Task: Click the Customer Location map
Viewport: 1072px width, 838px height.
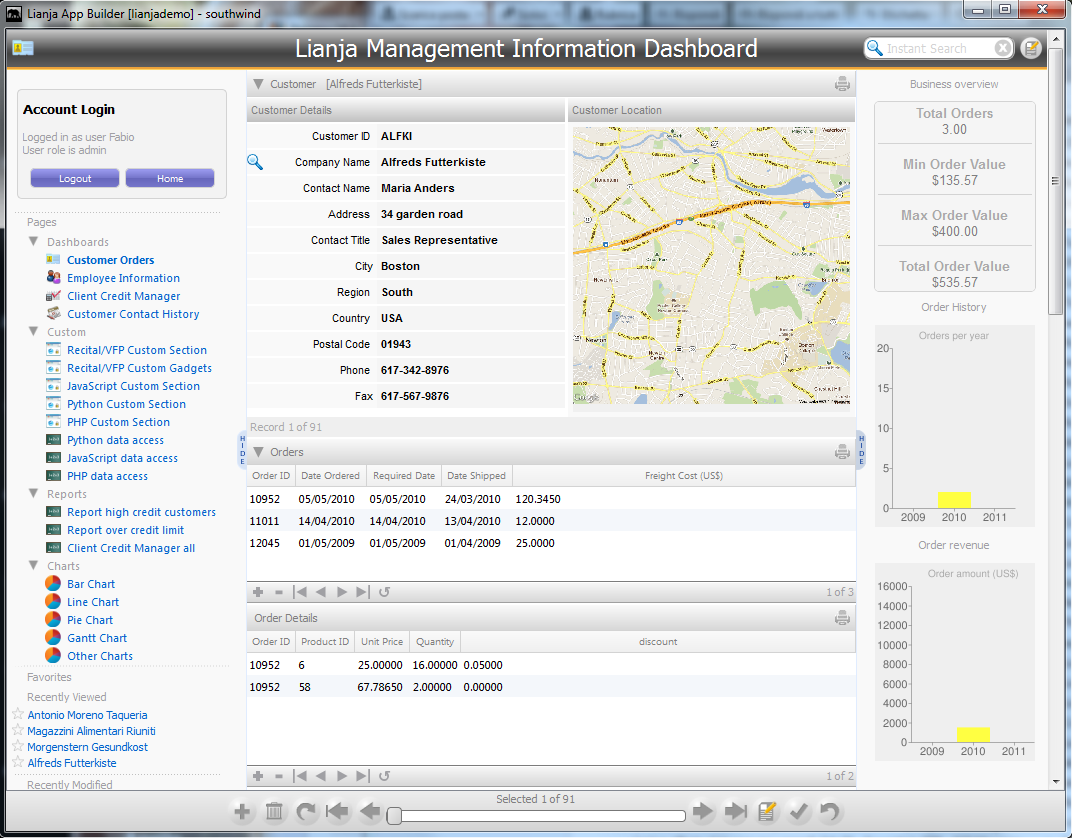Action: pos(711,265)
